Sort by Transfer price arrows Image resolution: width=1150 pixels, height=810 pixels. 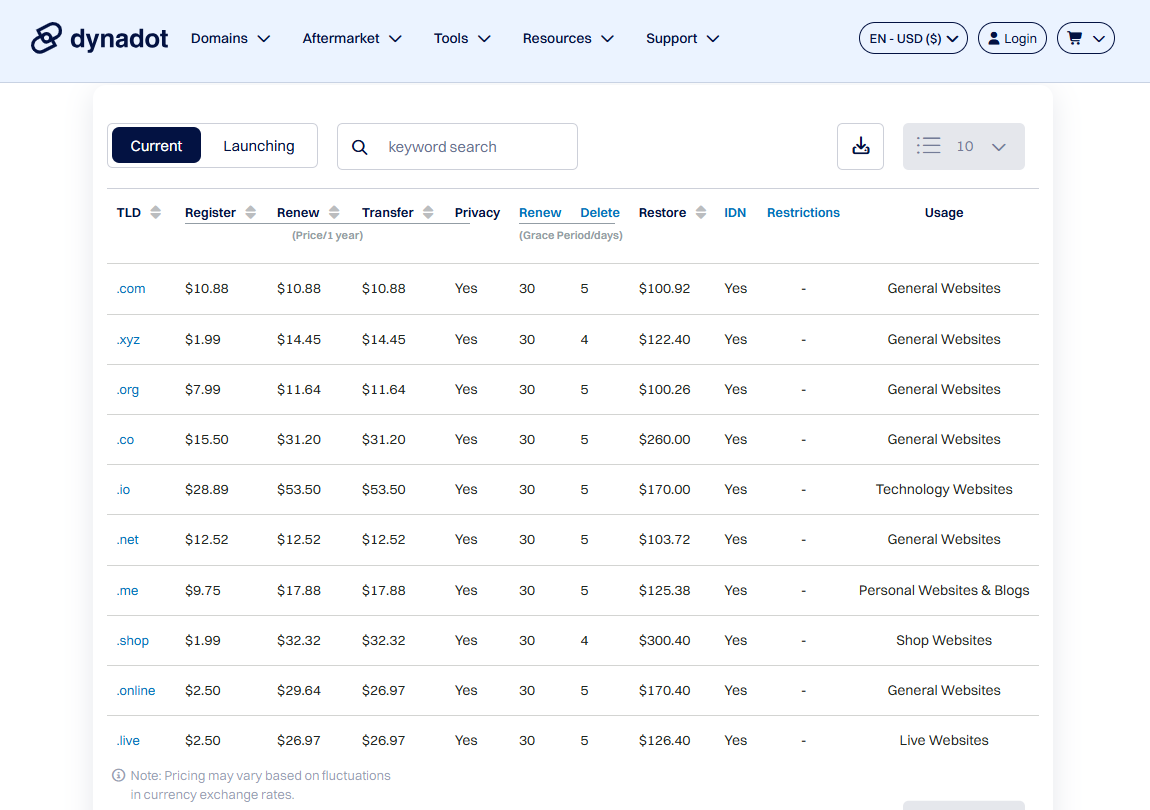(428, 212)
